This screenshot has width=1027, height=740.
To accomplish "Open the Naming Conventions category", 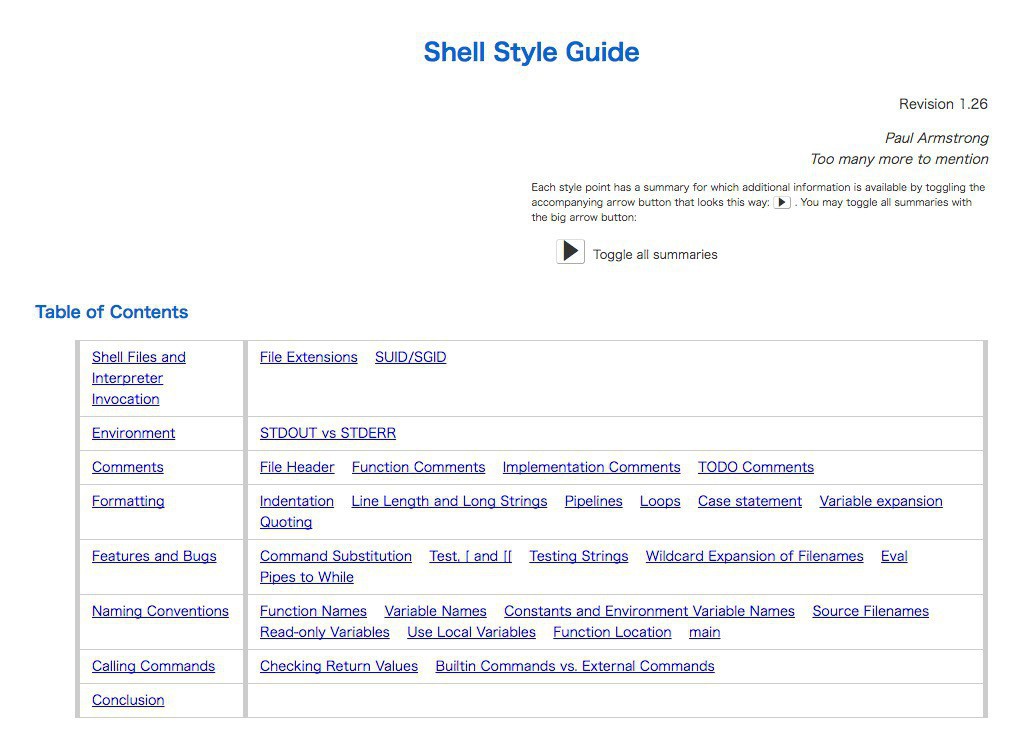I will click(x=160, y=611).
